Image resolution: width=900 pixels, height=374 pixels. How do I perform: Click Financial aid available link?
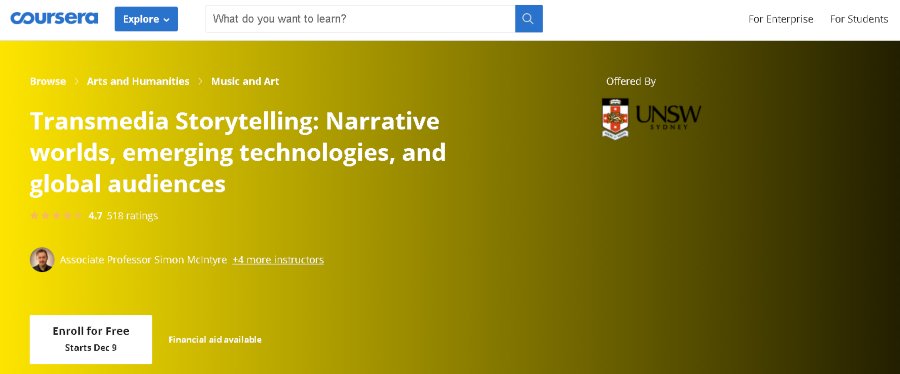(215, 340)
